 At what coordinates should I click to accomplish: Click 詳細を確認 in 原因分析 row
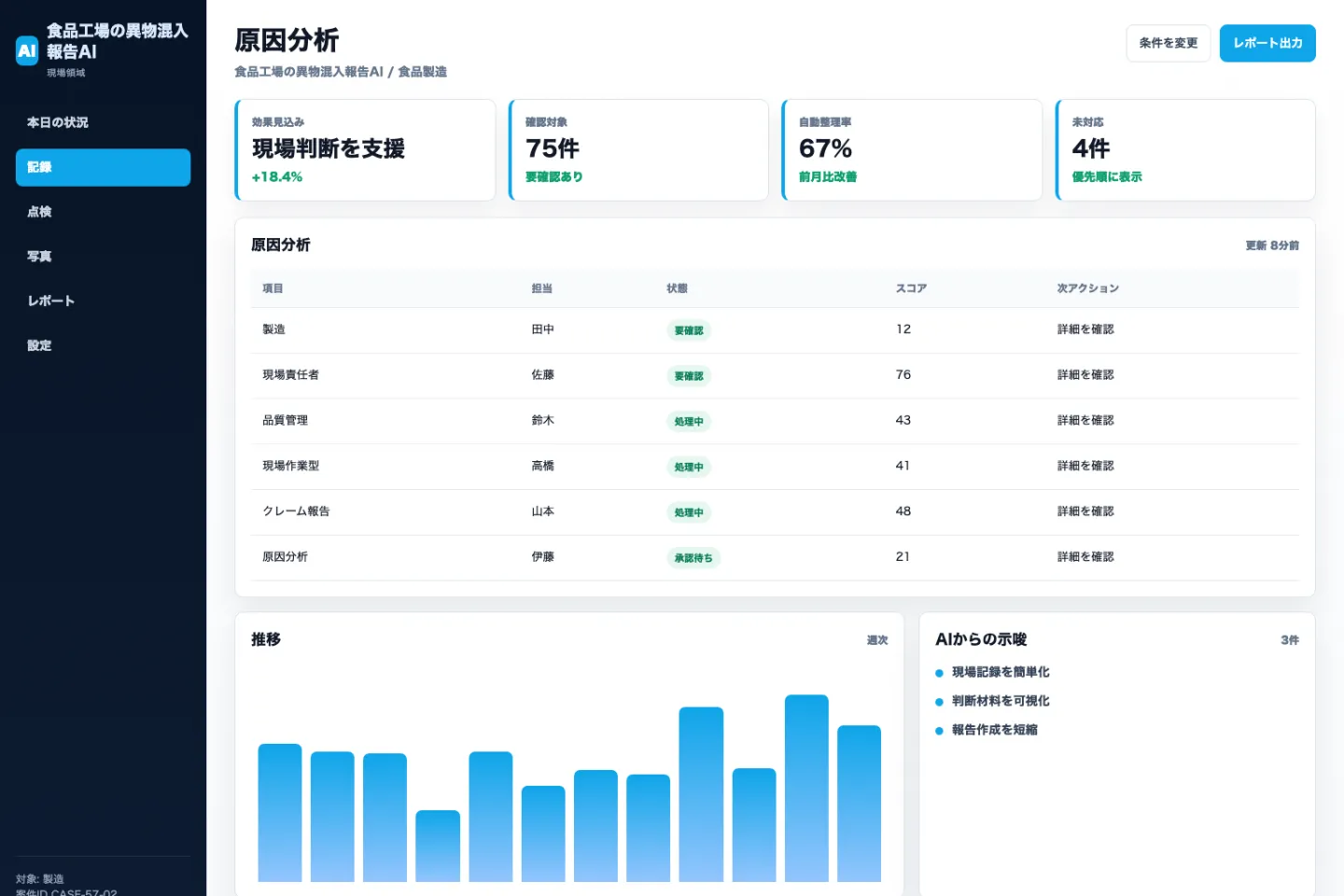pos(1085,557)
